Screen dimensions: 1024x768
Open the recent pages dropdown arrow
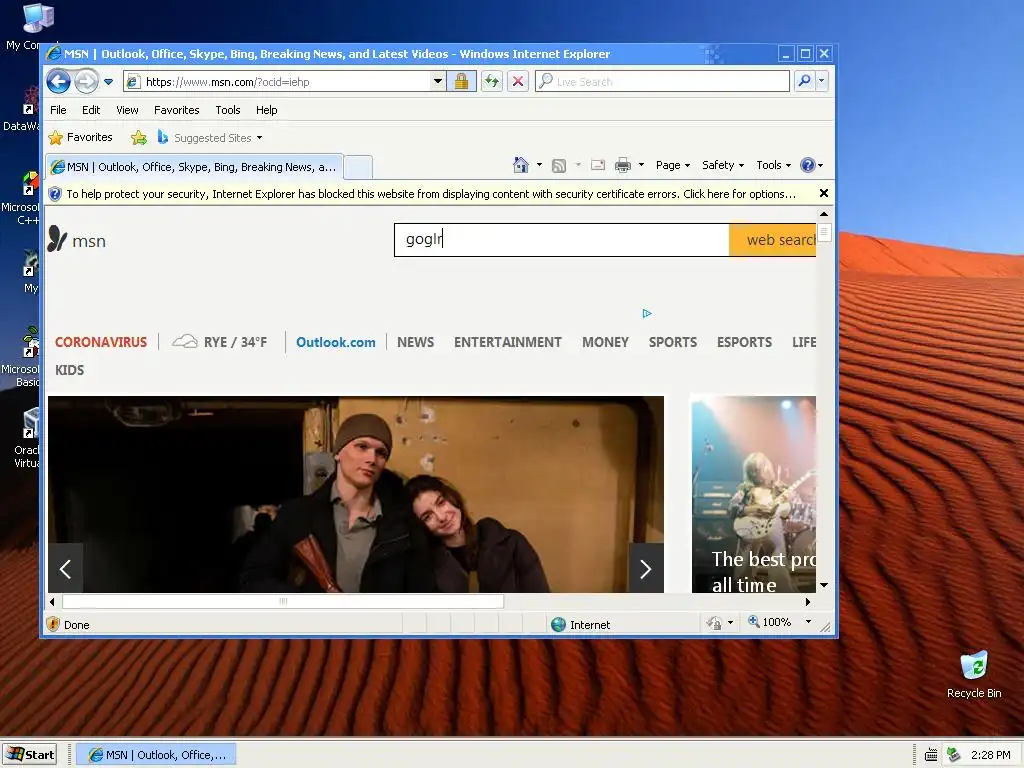108,82
